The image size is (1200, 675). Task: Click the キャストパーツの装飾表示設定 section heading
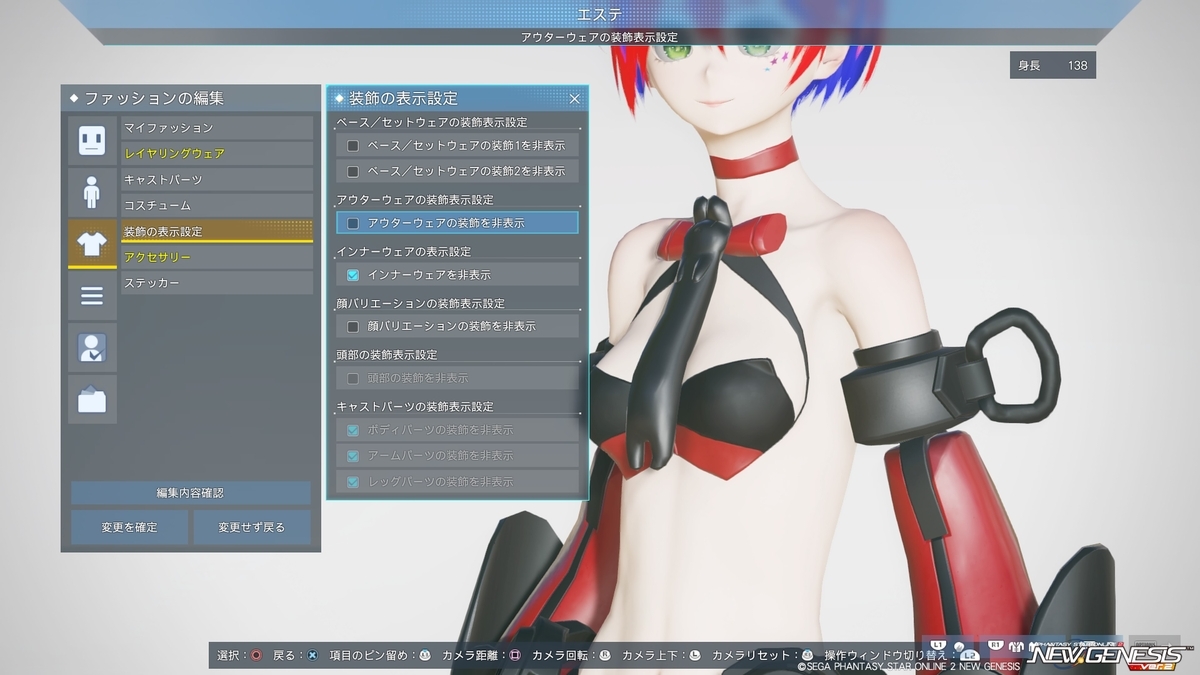pyautogui.click(x=415, y=407)
